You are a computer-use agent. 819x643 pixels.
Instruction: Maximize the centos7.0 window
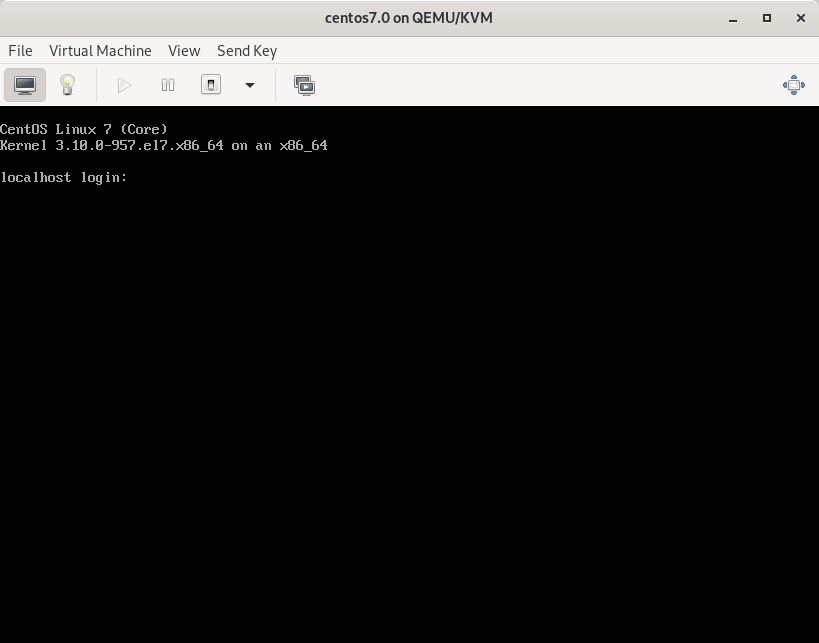[x=767, y=18]
